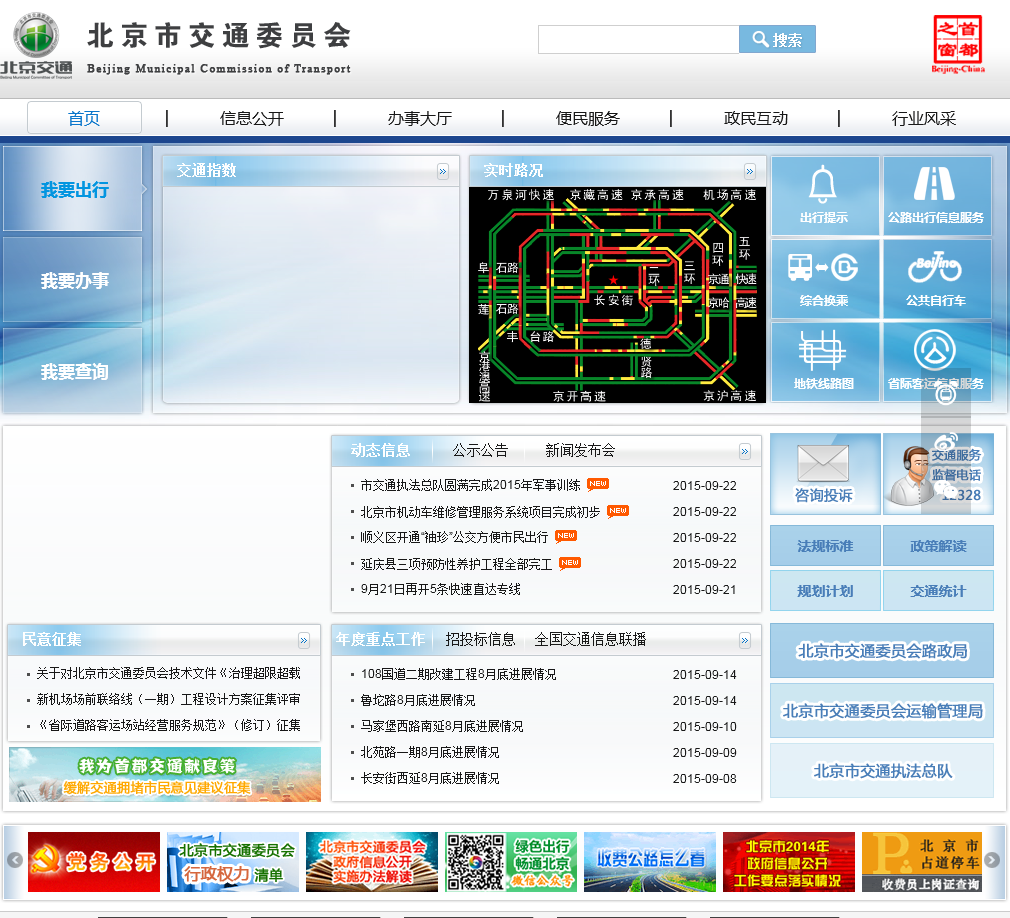This screenshot has width=1010, height=918.
Task: Click the round icon atop the floating sidebar
Action: (x=946, y=393)
